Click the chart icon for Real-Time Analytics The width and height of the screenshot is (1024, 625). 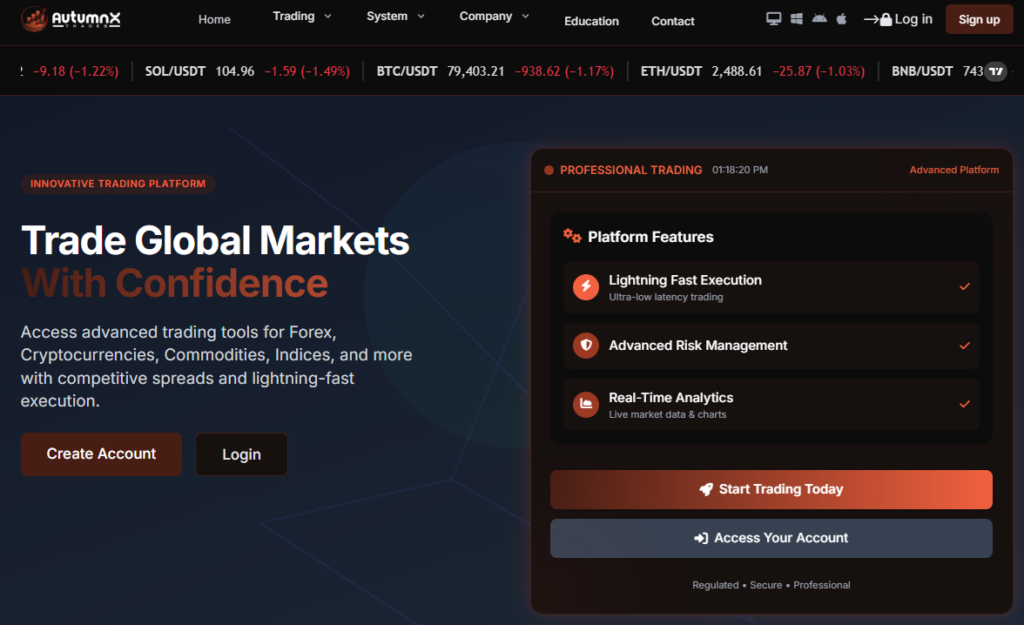[586, 404]
